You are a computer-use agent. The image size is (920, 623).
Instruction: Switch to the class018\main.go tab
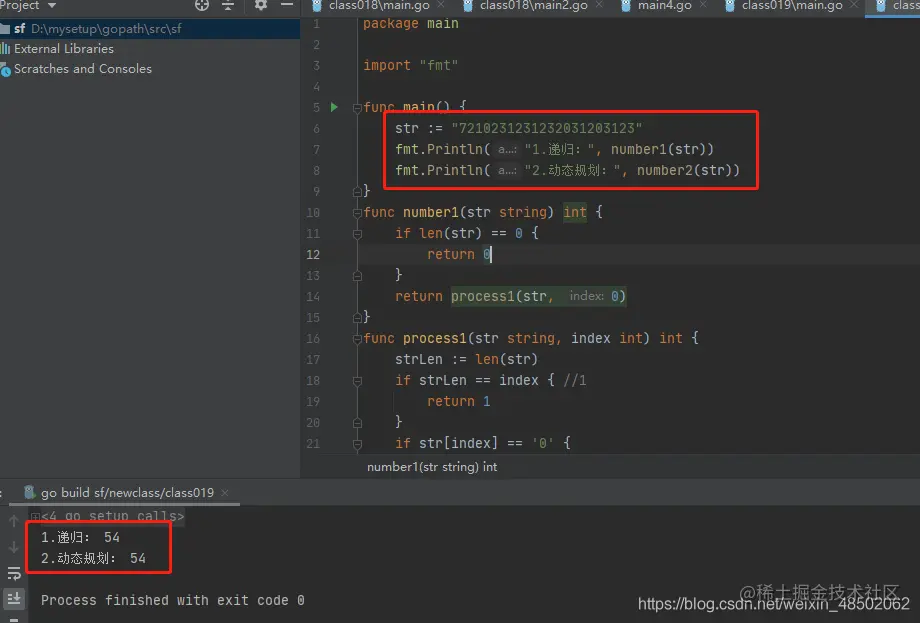(x=378, y=5)
